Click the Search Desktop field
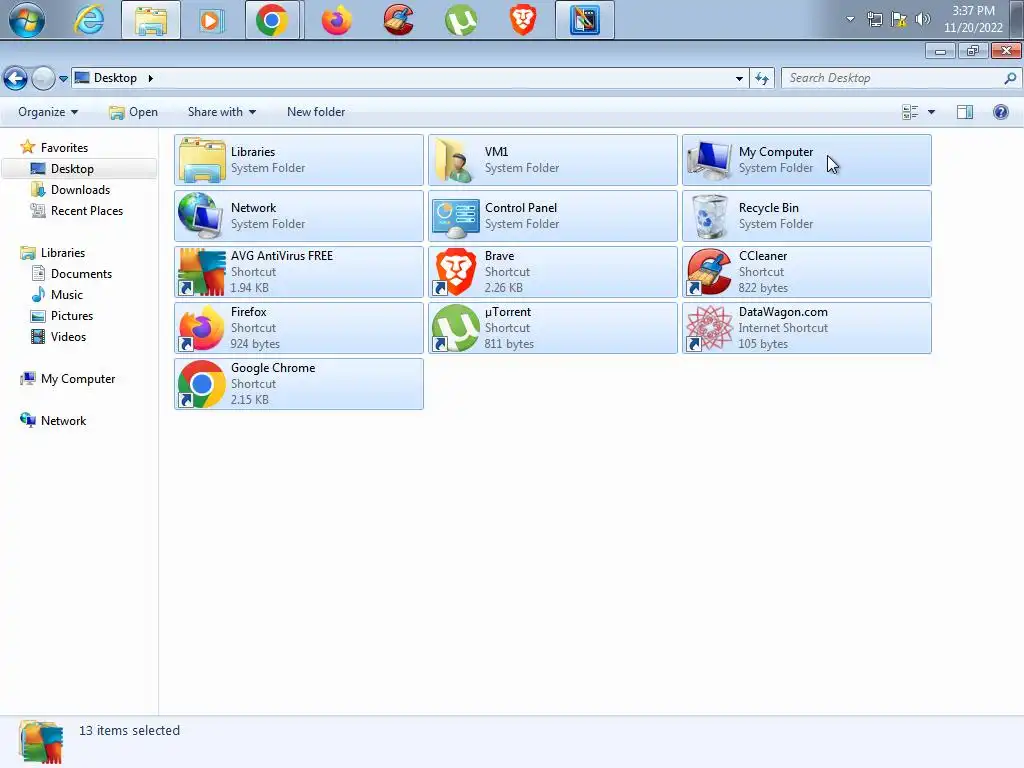1024x768 pixels. click(900, 78)
